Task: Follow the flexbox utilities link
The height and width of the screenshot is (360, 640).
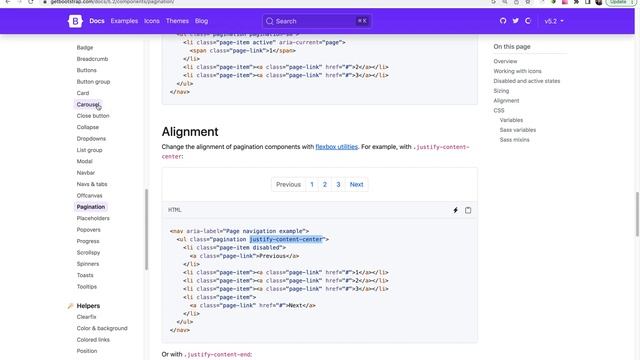Action: (337, 147)
